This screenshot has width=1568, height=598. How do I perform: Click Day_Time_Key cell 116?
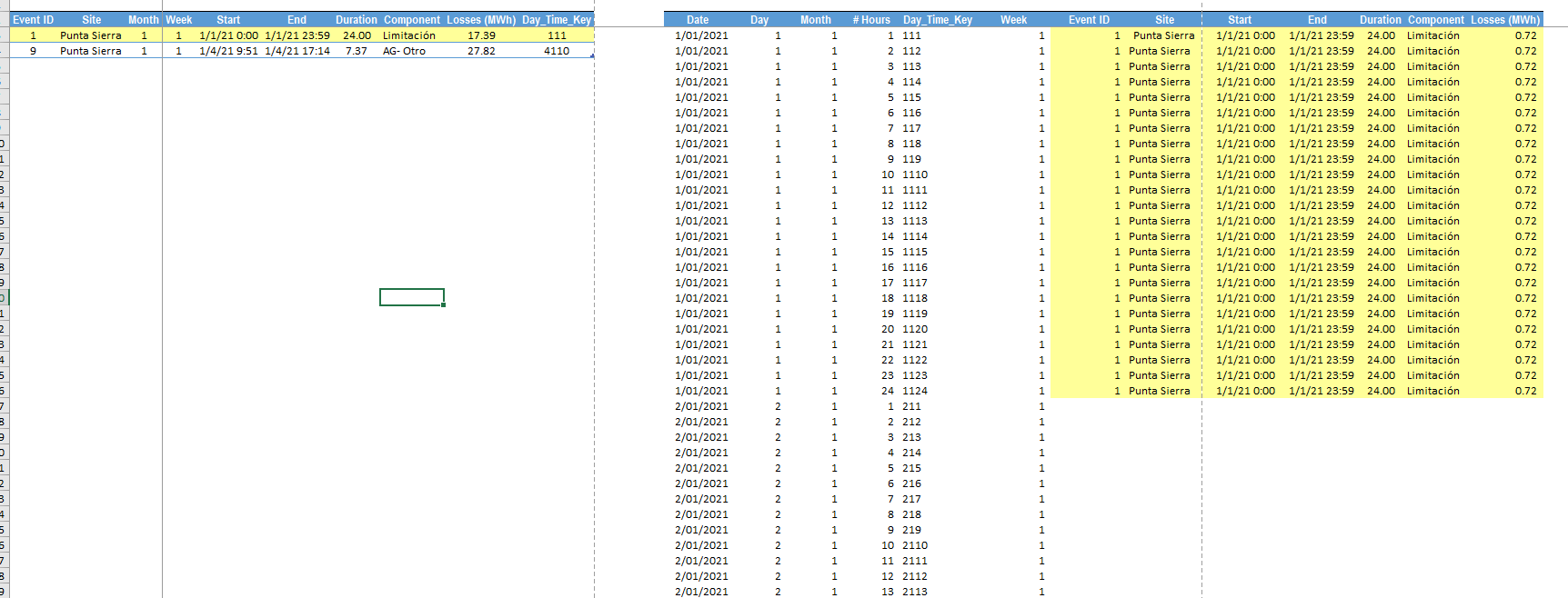[911, 113]
